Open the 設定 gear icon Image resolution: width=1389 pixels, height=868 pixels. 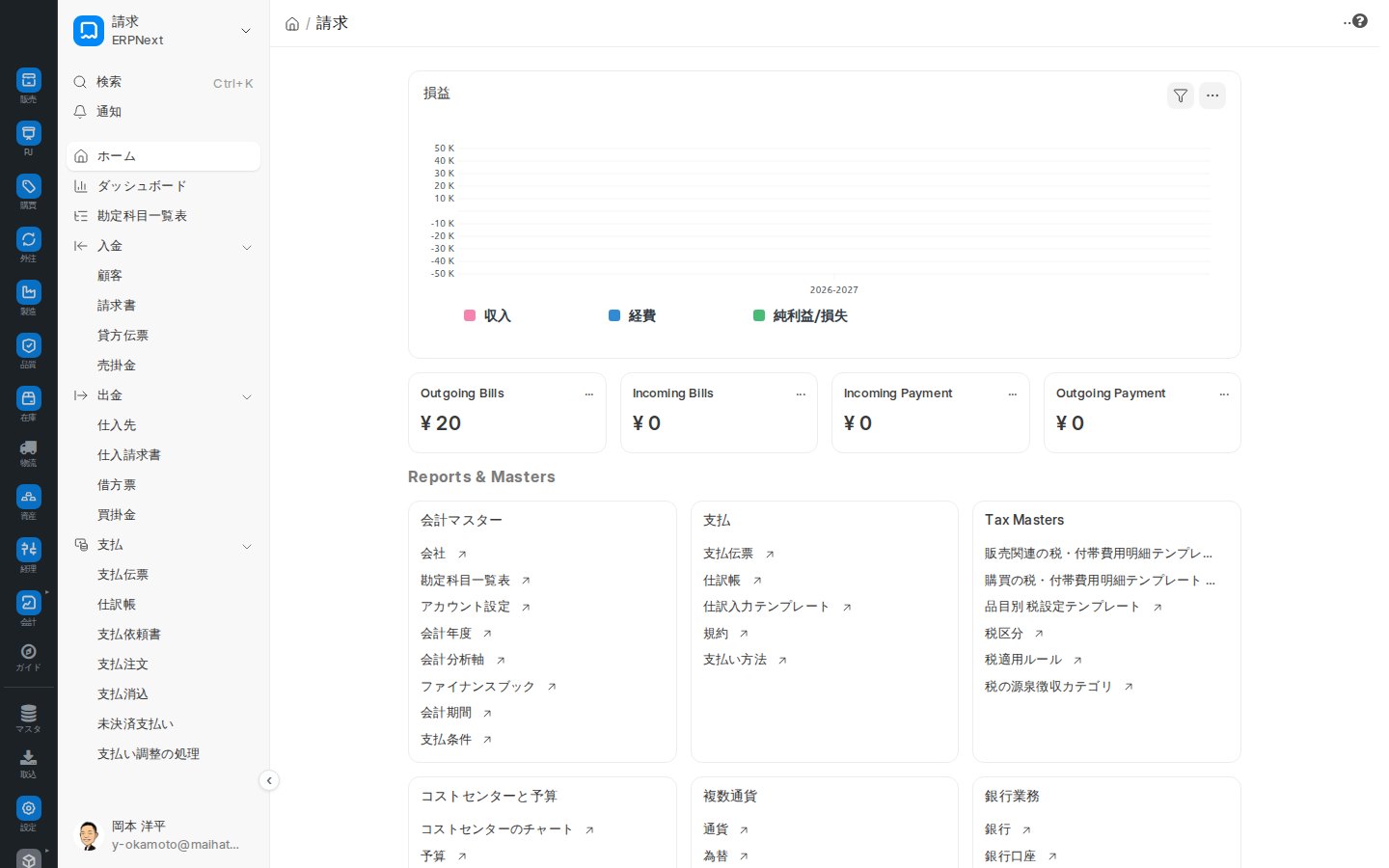pyautogui.click(x=28, y=808)
